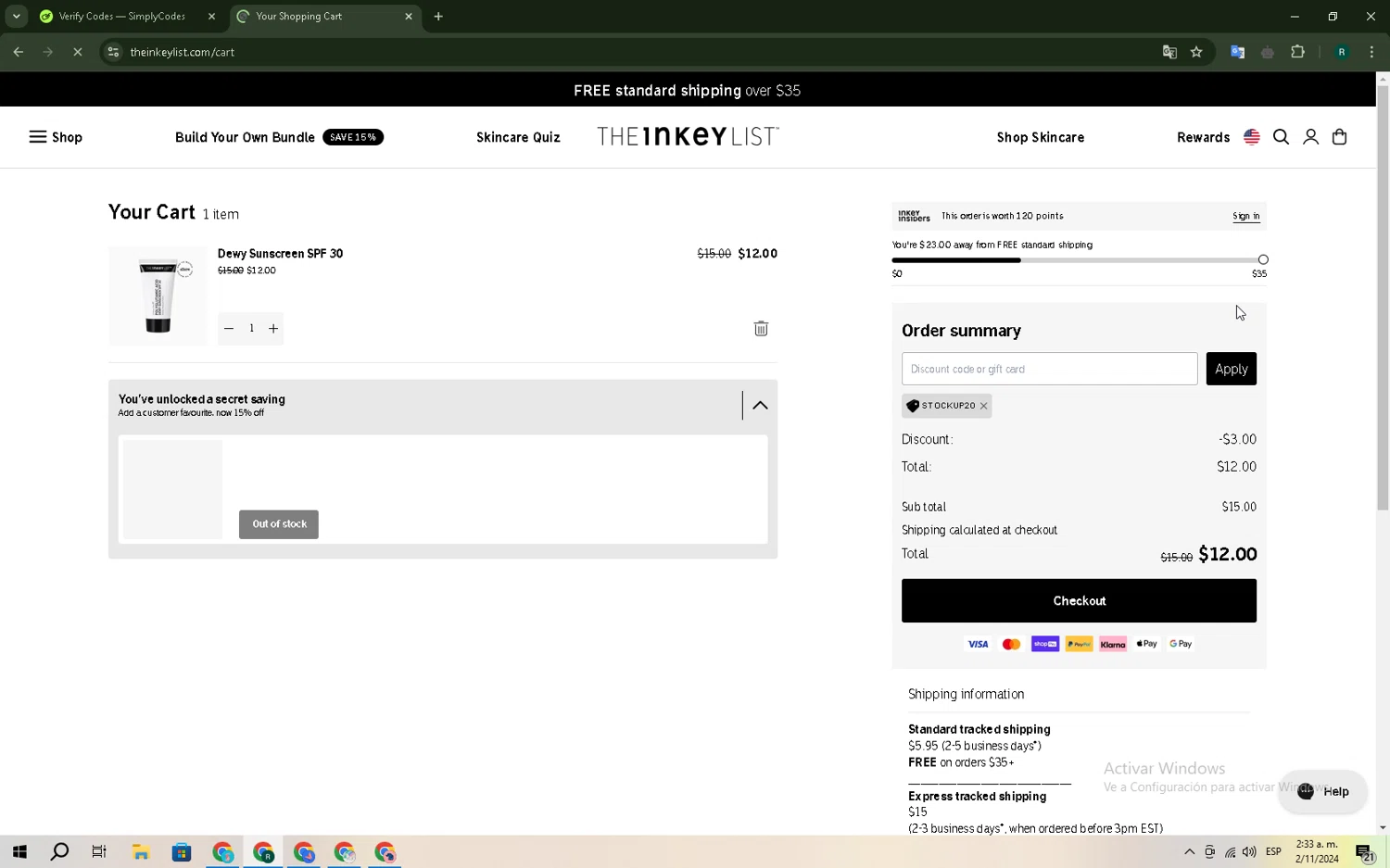Open the taskbar clock and date
The width and height of the screenshot is (1390, 868).
(1317, 852)
